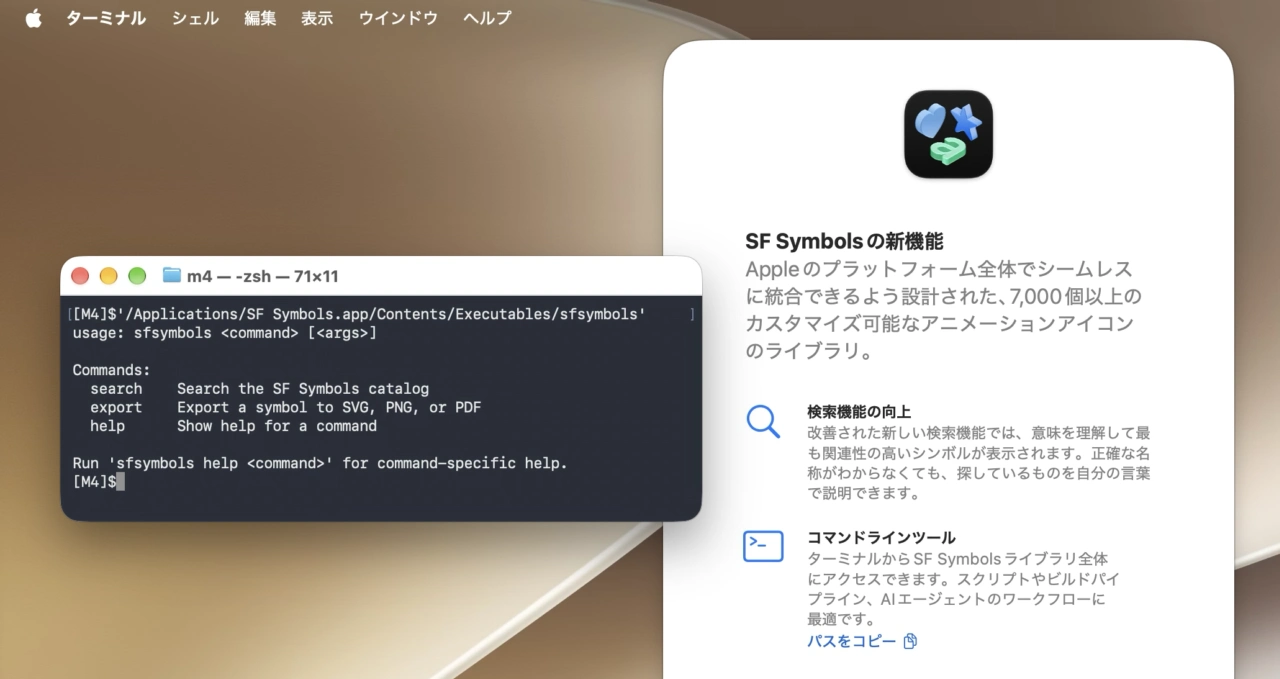Click the Terminal title 'm4 — -zsh — 71×11'
The width and height of the screenshot is (1280, 679).
tap(262, 276)
